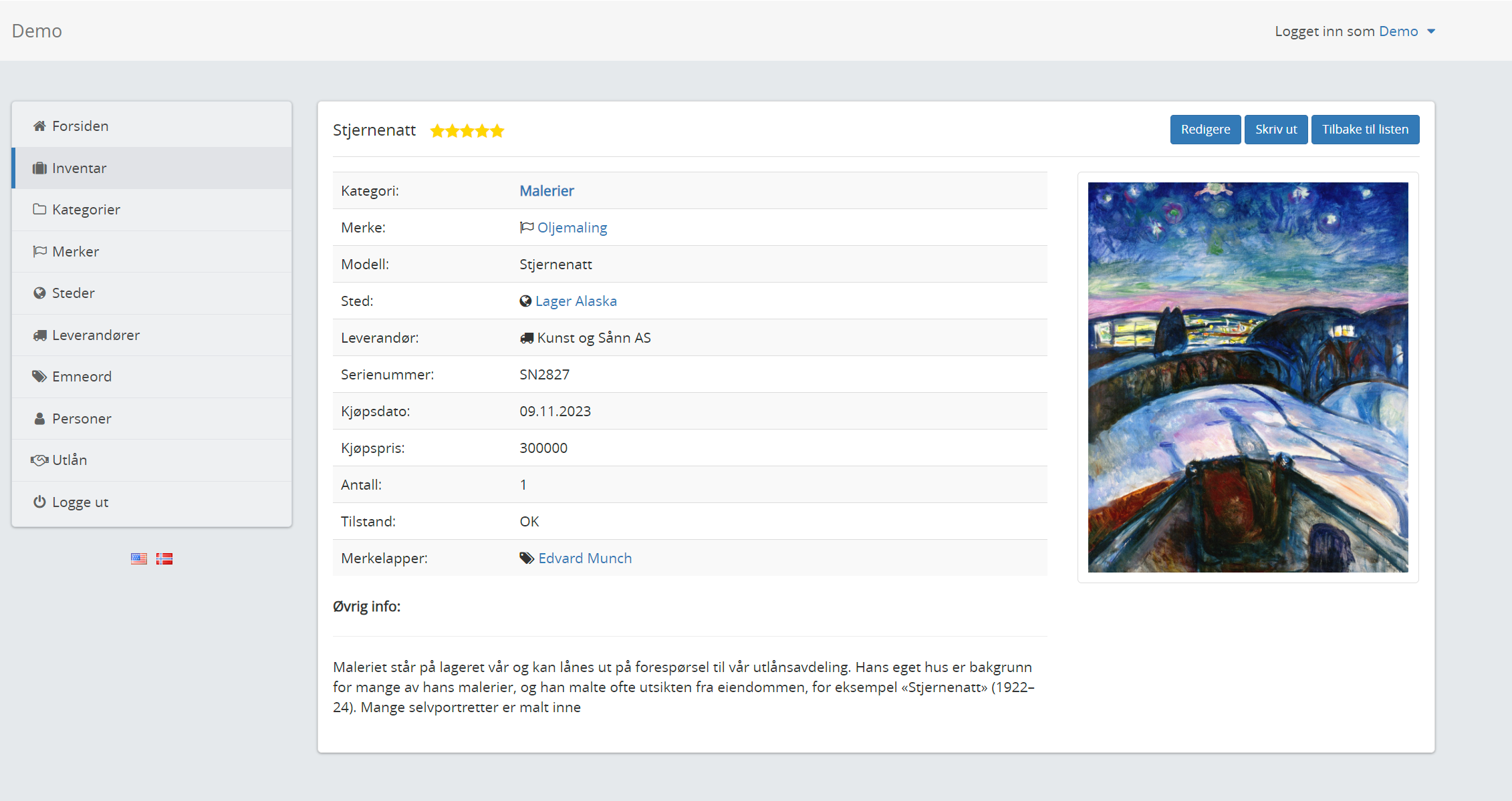Click the flag icon beside Merker
Image resolution: width=1512 pixels, height=801 pixels.
(39, 252)
